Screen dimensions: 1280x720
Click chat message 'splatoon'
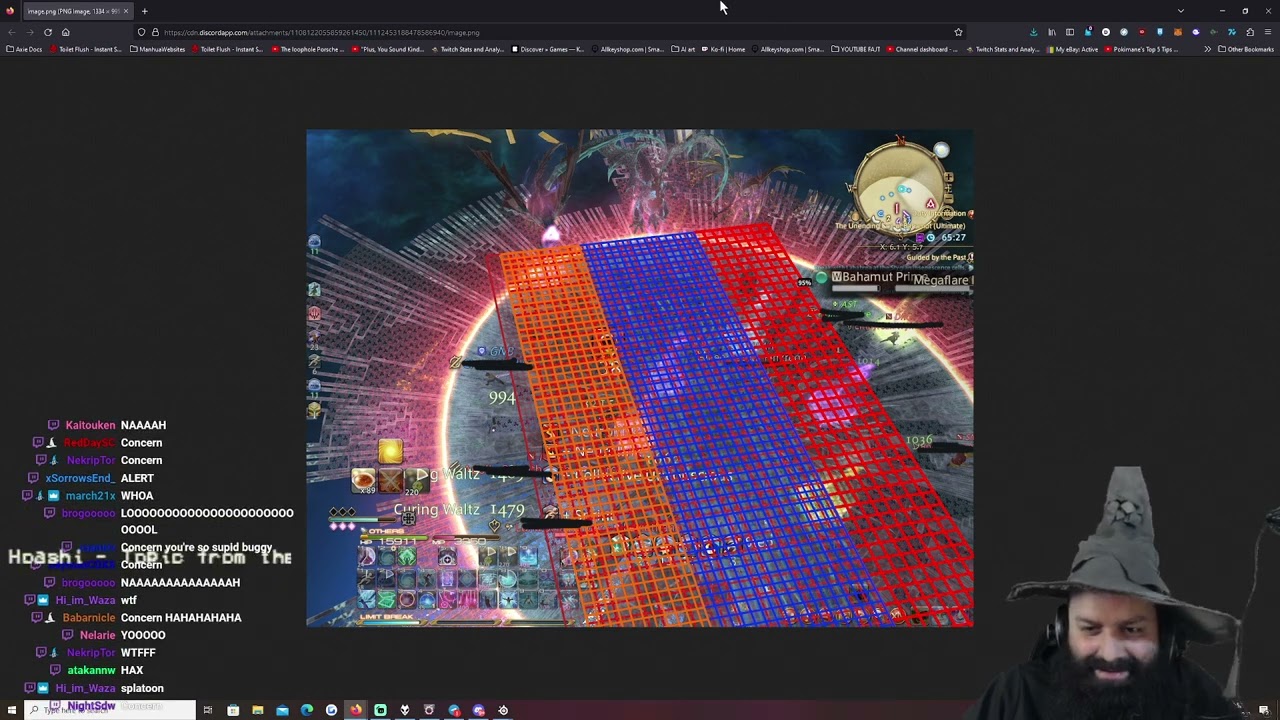point(142,688)
